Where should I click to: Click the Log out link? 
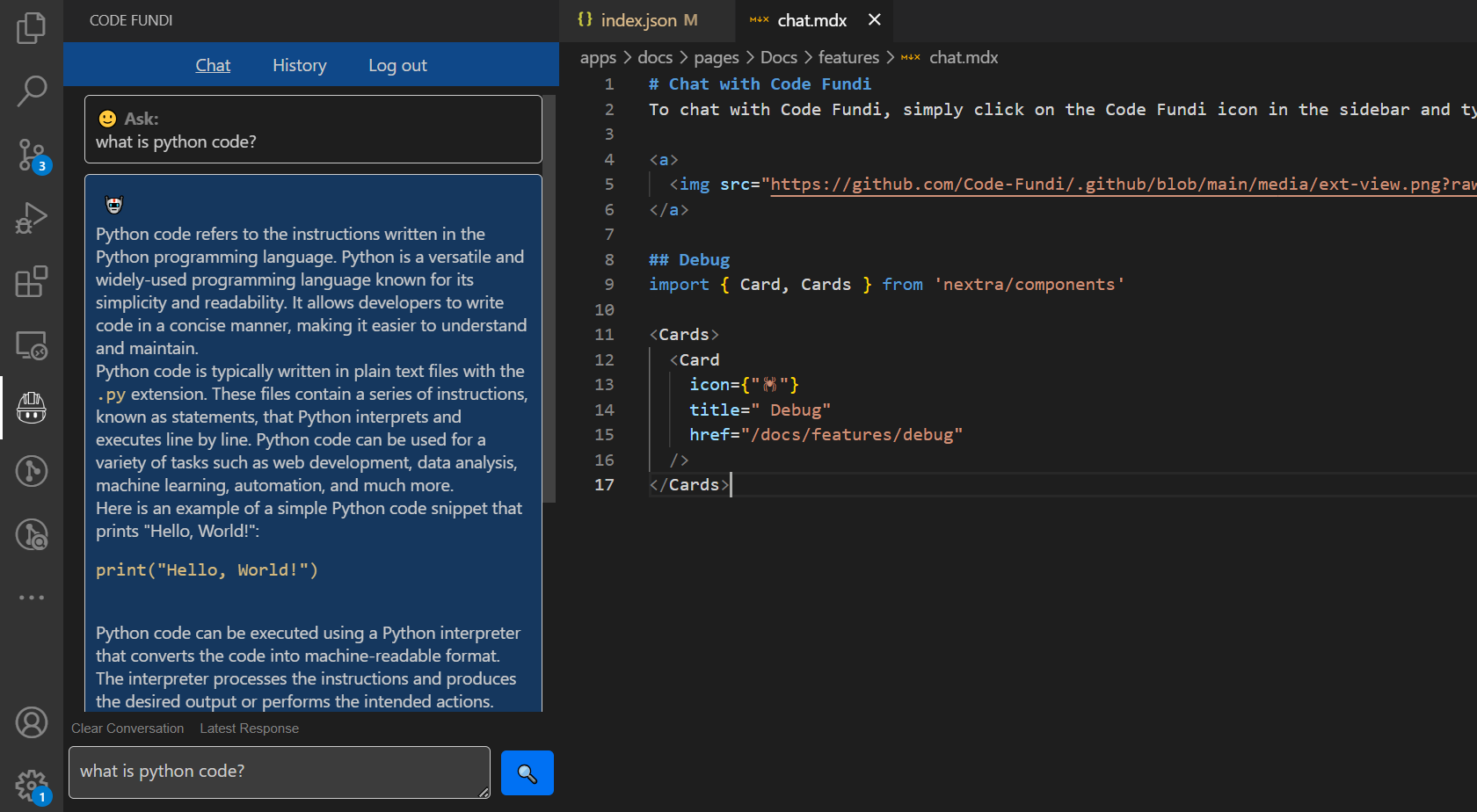coord(397,65)
